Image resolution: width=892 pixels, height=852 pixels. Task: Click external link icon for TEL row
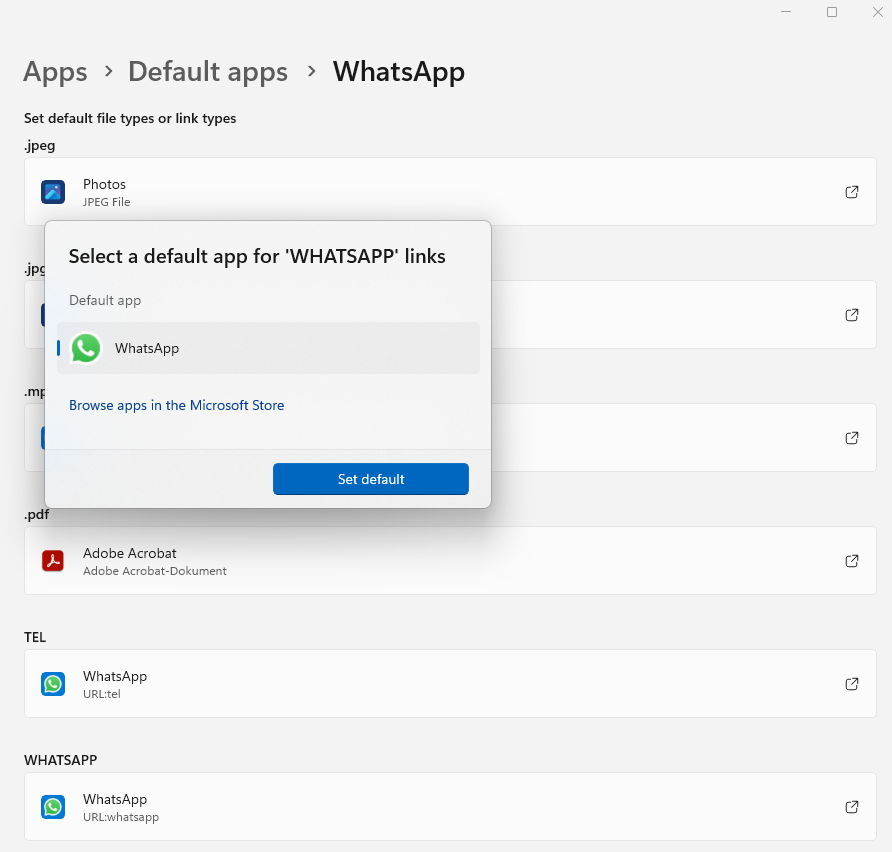[852, 684]
